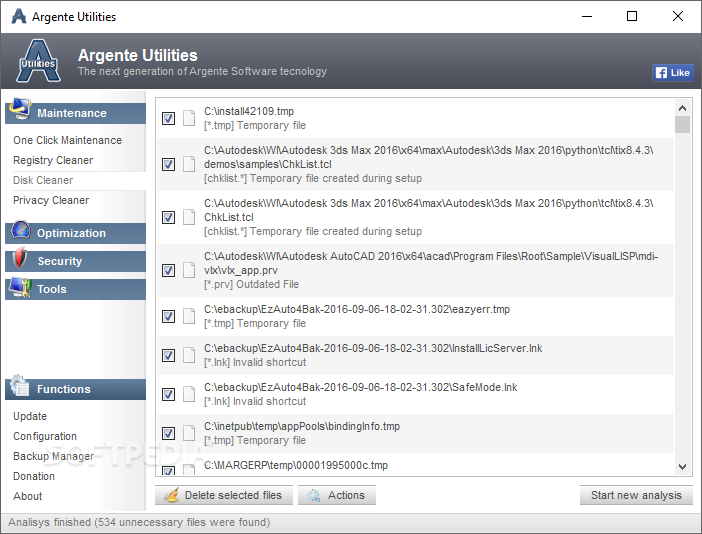Uncheck the SafeMode.lnk checkbox
This screenshot has width=702, height=534.
(x=168, y=394)
